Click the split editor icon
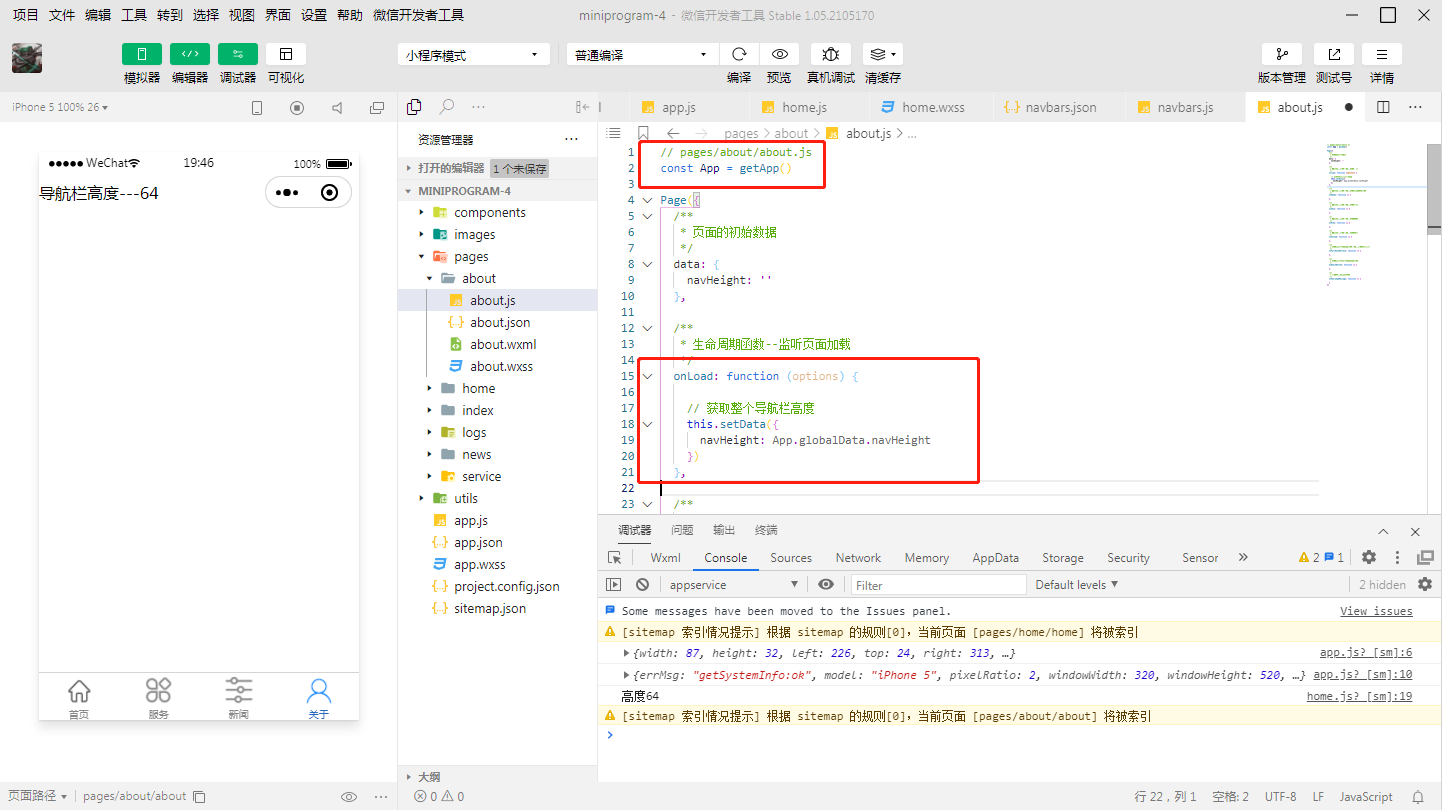Viewport: 1442px width, 810px height. [1383, 106]
